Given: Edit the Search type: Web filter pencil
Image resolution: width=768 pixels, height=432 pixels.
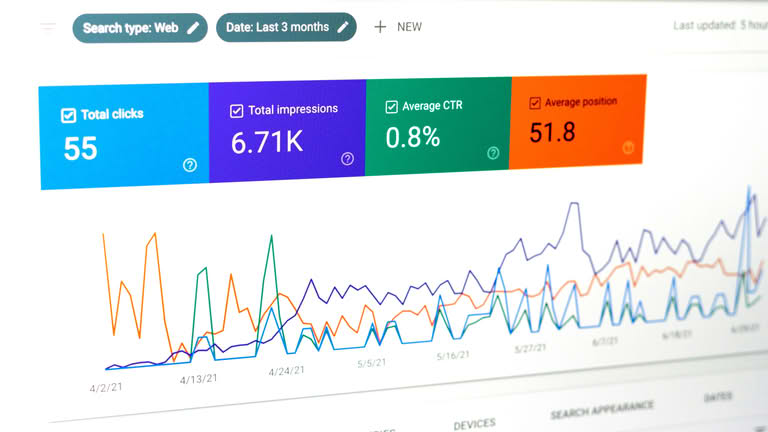Looking at the screenshot, I should point(193,28).
